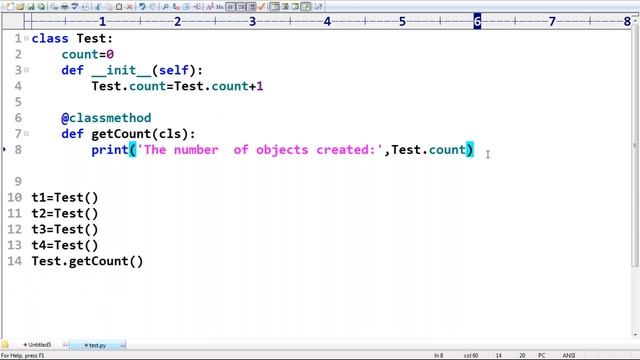
Task: Click scrollbar down arrow at the bottom right
Action: click(x=635, y=335)
